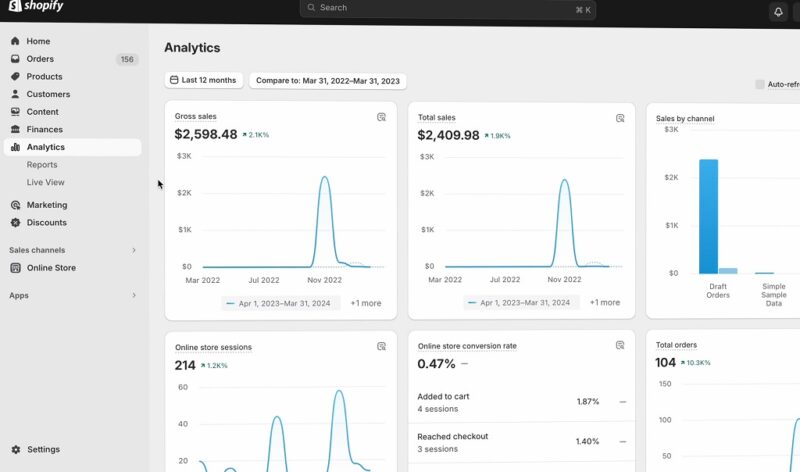800x472 pixels.
Task: Click the search field at top
Action: (x=447, y=9)
